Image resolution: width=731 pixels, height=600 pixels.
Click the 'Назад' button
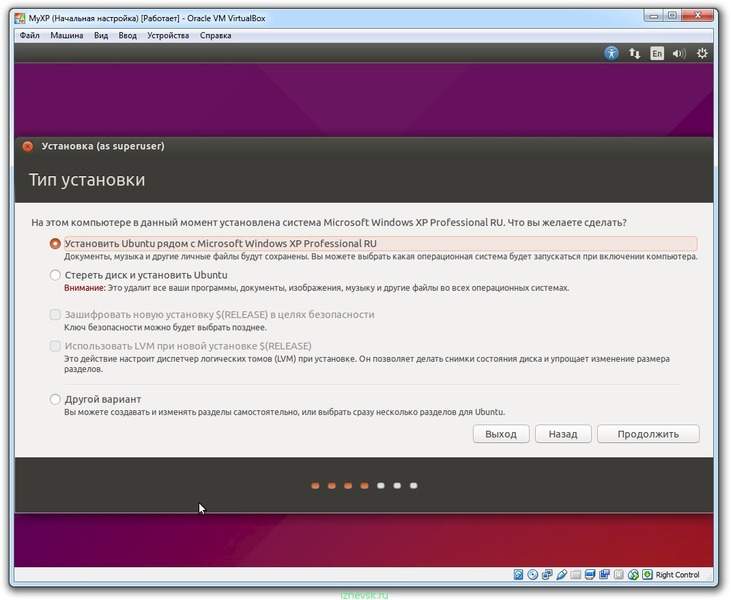tap(562, 434)
